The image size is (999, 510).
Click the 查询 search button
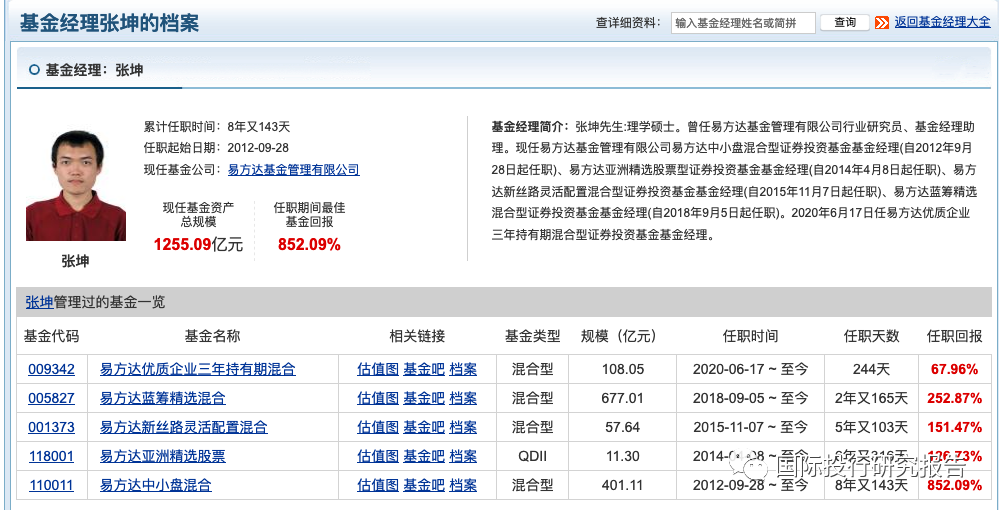click(845, 22)
